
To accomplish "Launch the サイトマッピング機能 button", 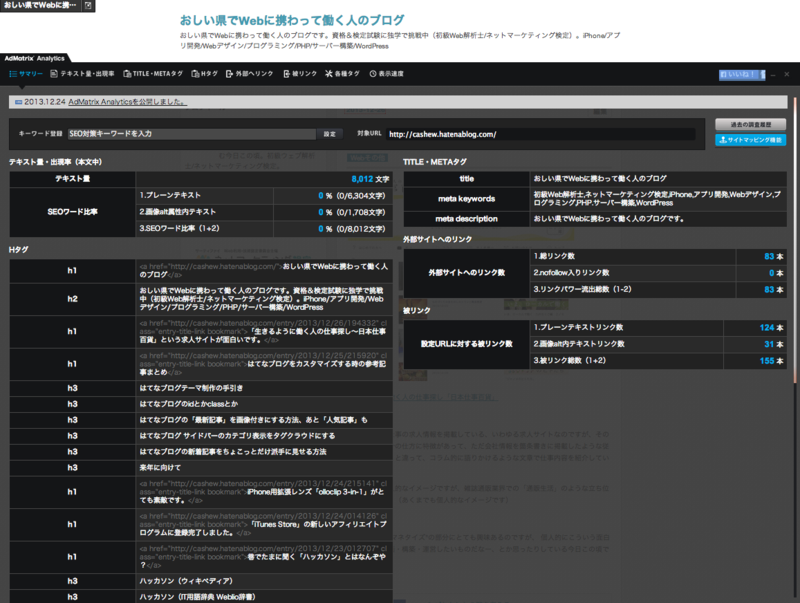I will (x=751, y=140).
